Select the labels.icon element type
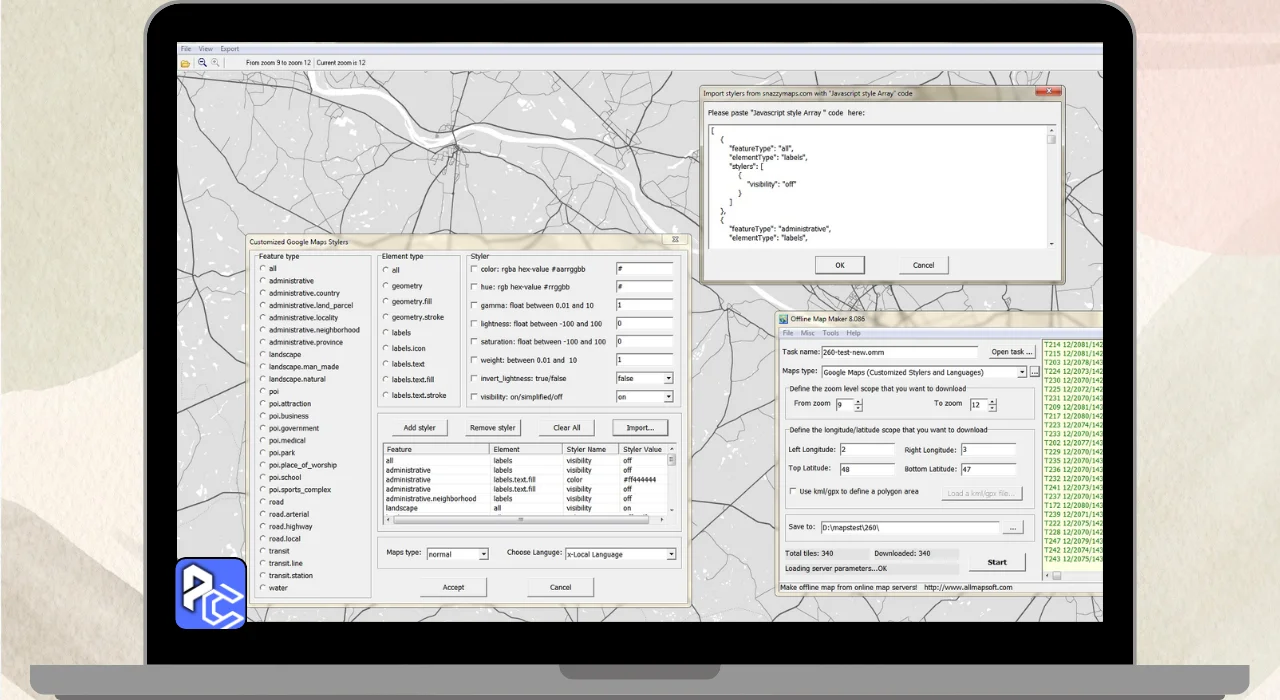1280x700 pixels. click(x=386, y=348)
